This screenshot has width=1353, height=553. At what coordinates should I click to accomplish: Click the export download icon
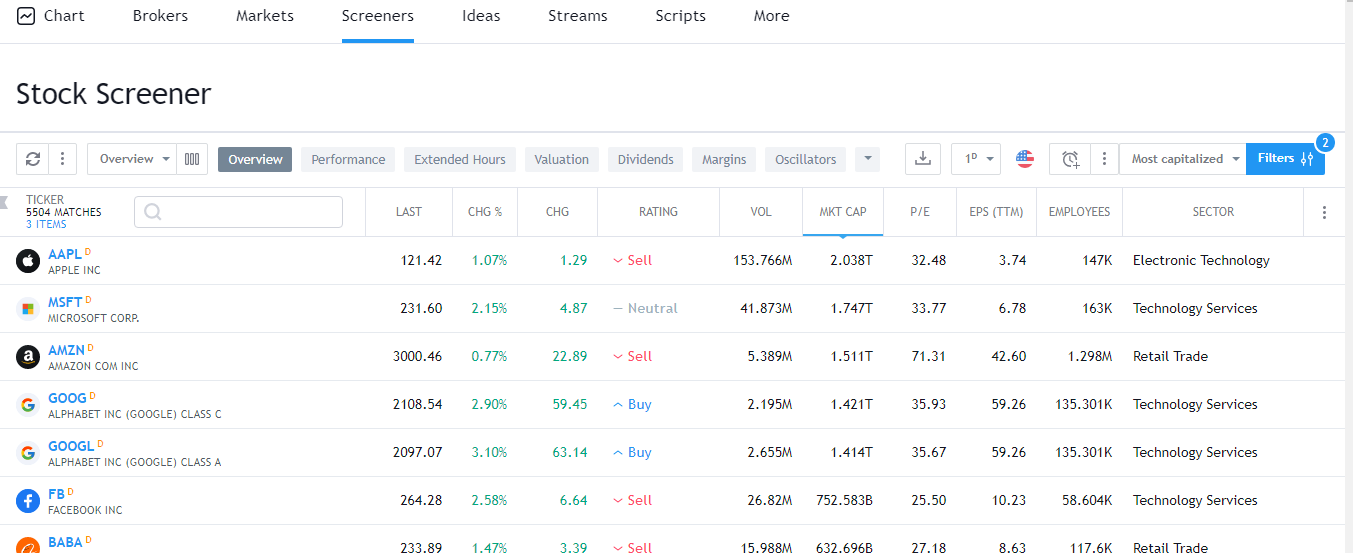(x=923, y=159)
